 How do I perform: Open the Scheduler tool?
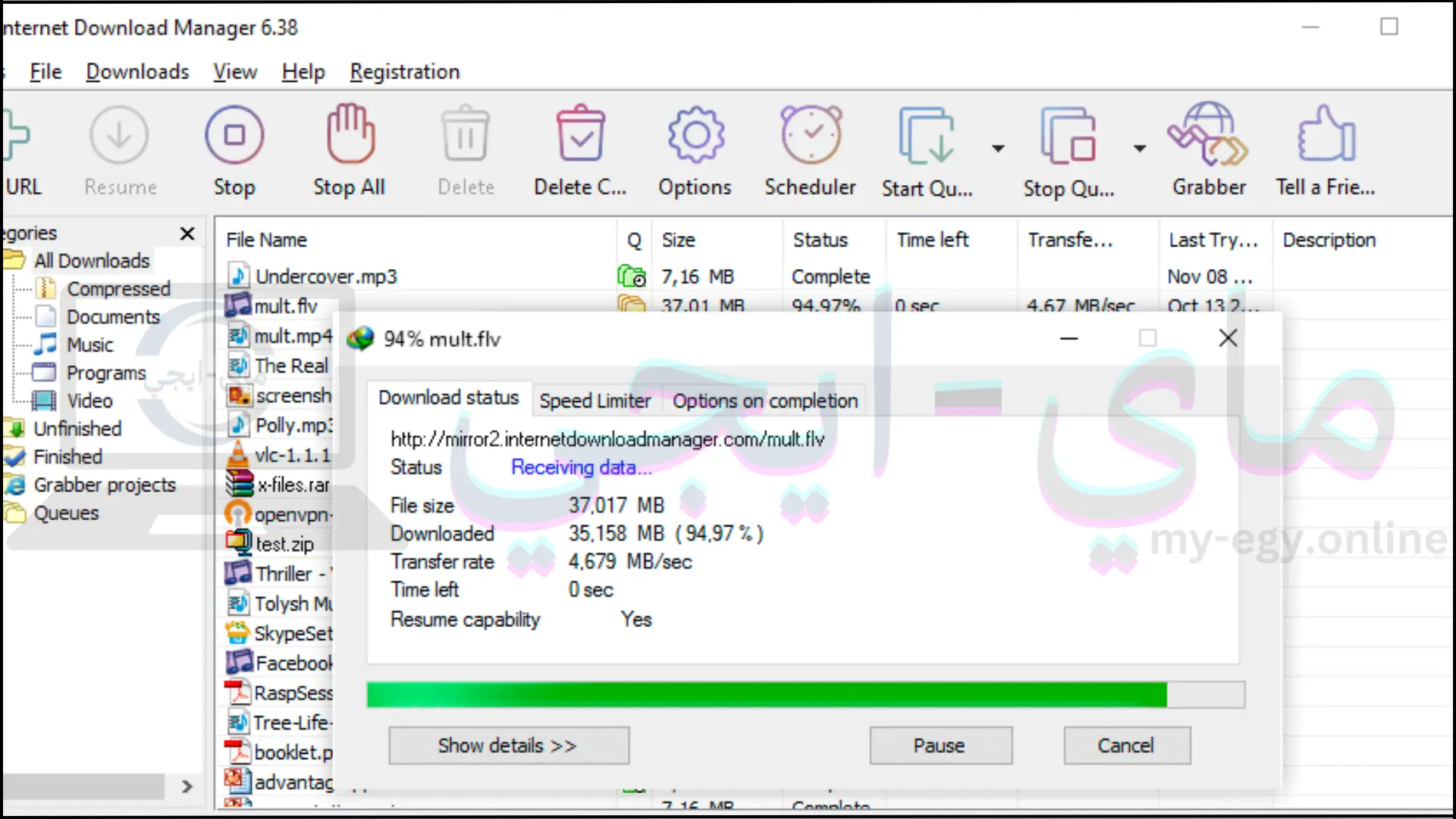tap(811, 150)
